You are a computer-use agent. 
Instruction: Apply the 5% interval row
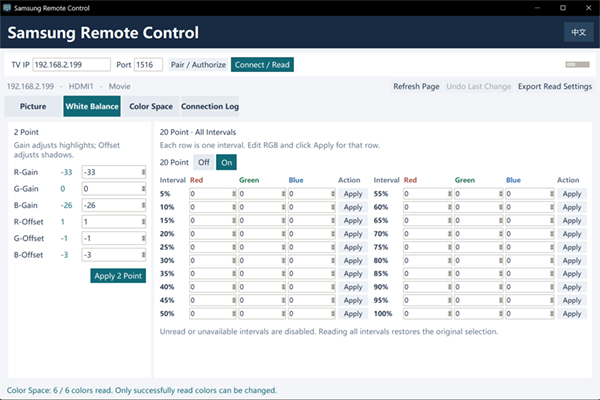click(353, 194)
